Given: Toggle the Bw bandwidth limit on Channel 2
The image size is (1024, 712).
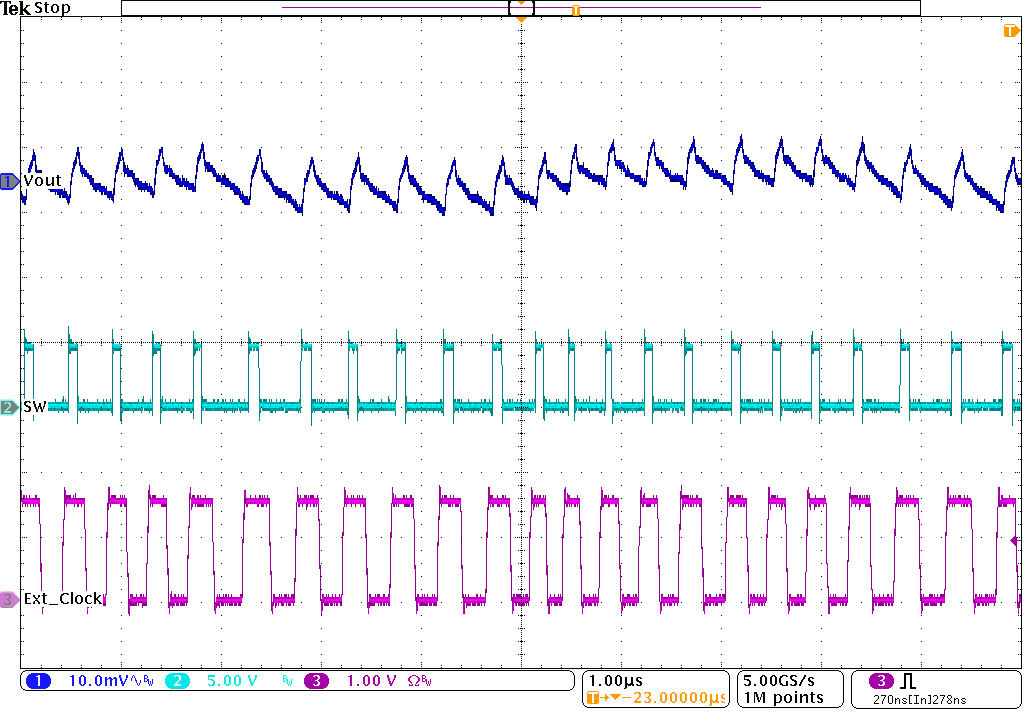Looking at the screenshot, I should pyautogui.click(x=286, y=680).
